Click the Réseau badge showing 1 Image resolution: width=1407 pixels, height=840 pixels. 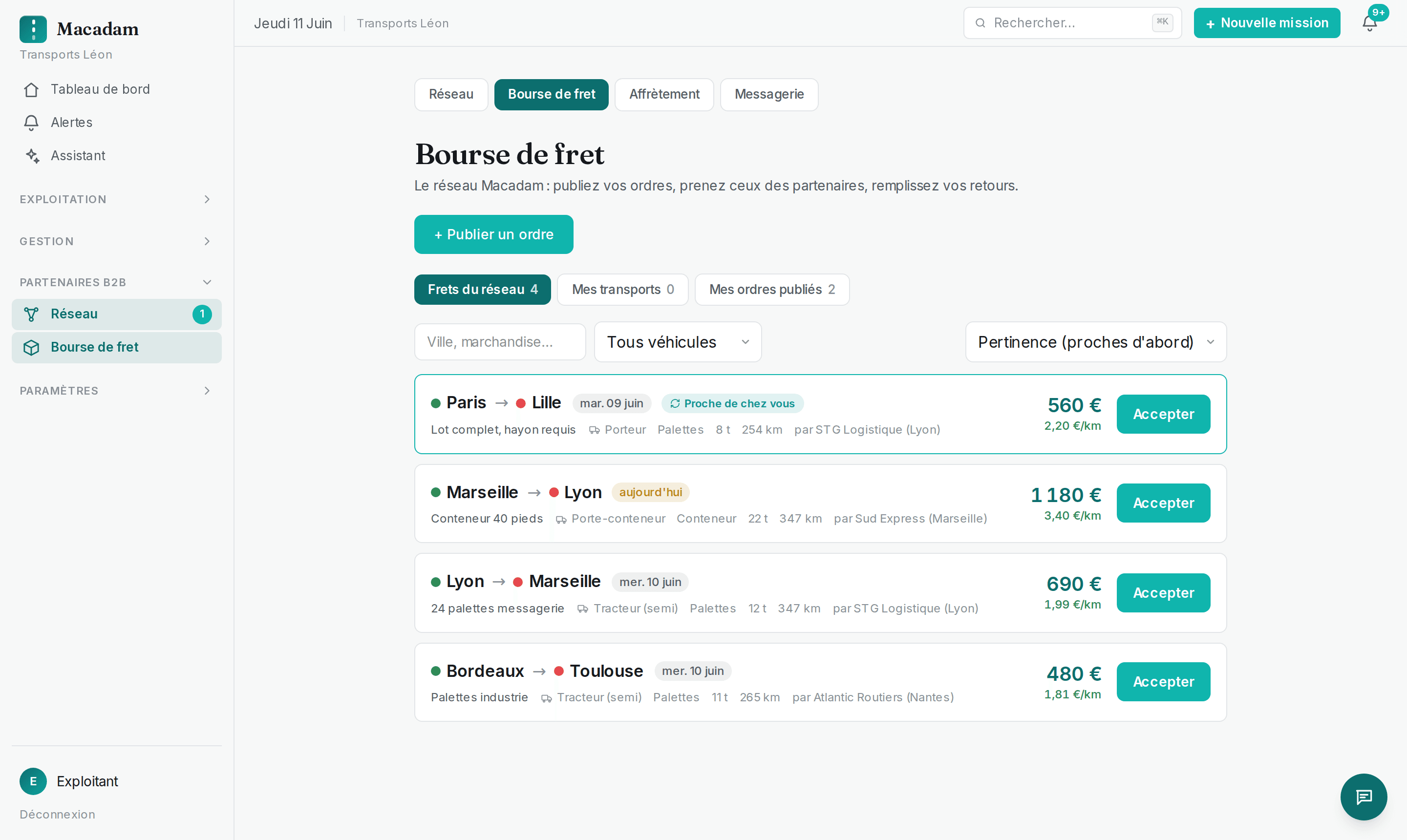(202, 314)
